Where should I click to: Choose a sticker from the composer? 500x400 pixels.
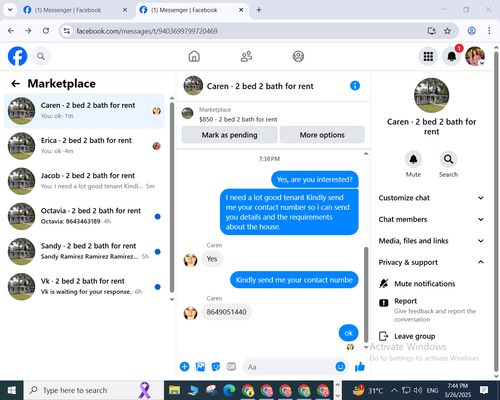coord(216,367)
